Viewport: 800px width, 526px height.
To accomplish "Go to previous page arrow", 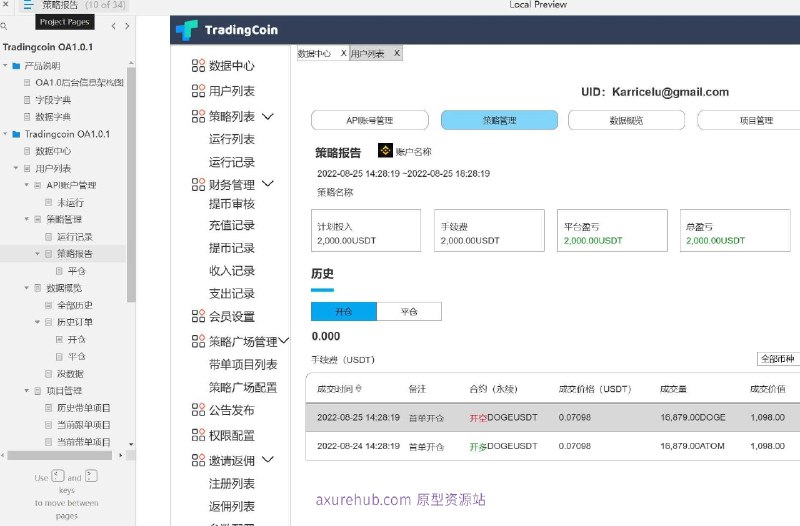I will point(114,26).
